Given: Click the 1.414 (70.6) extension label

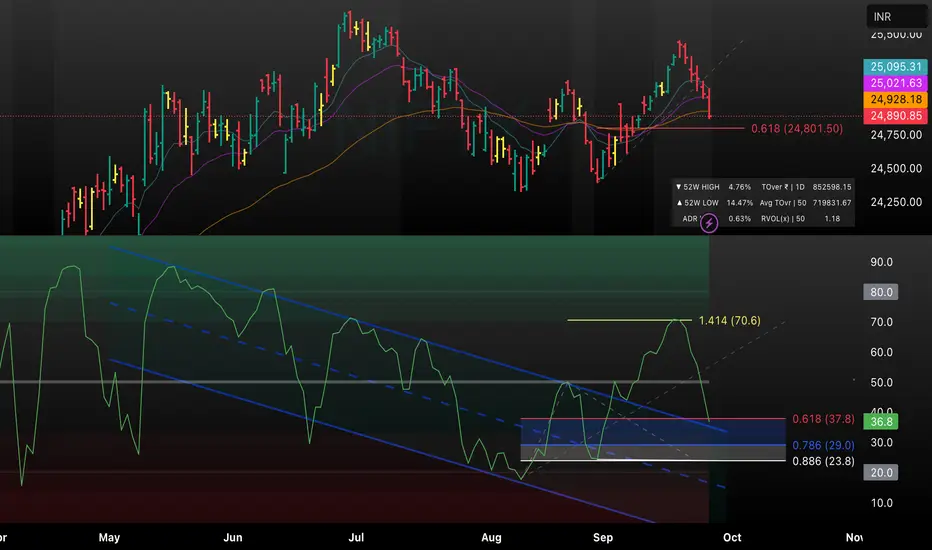Looking at the screenshot, I should click(x=729, y=320).
